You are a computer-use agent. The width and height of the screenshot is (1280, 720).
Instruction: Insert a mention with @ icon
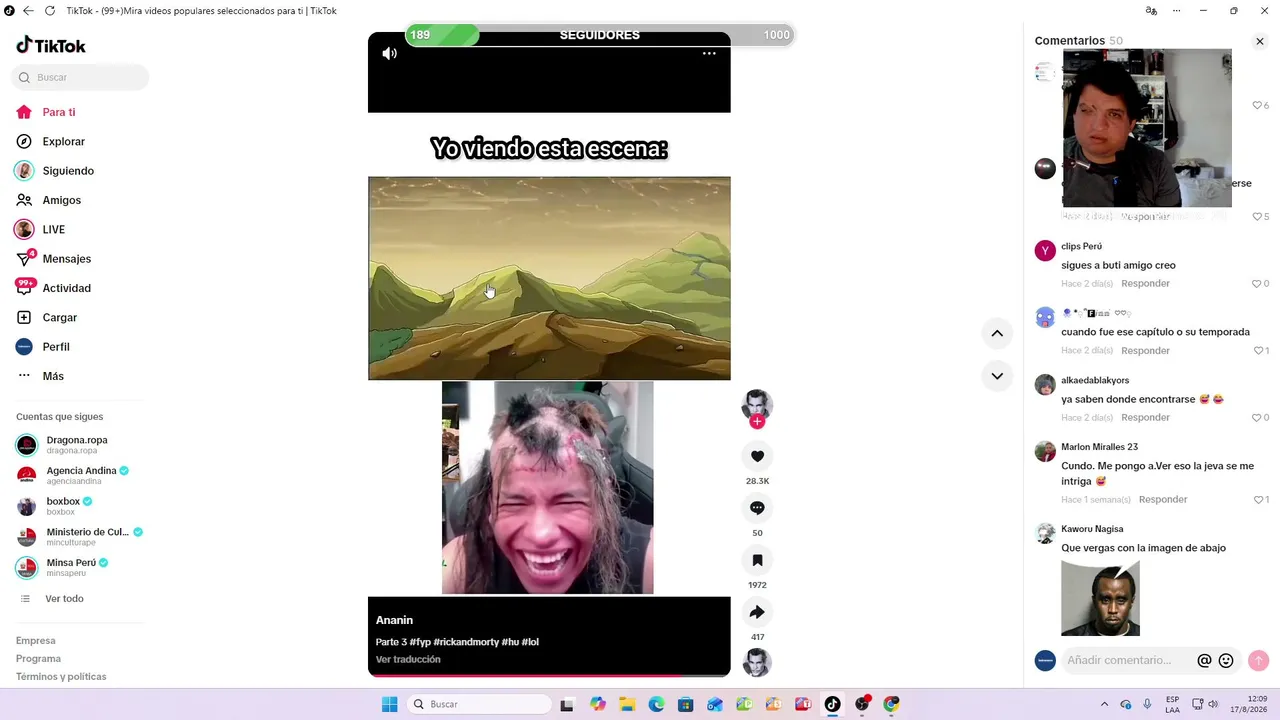1204,660
